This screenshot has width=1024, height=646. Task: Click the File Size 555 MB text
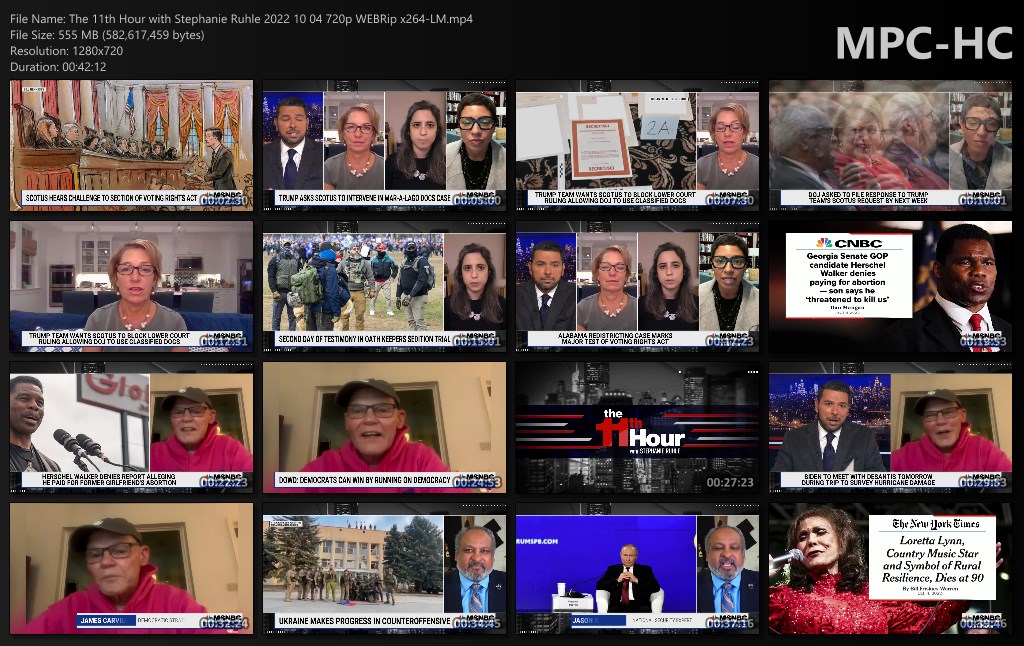point(107,35)
